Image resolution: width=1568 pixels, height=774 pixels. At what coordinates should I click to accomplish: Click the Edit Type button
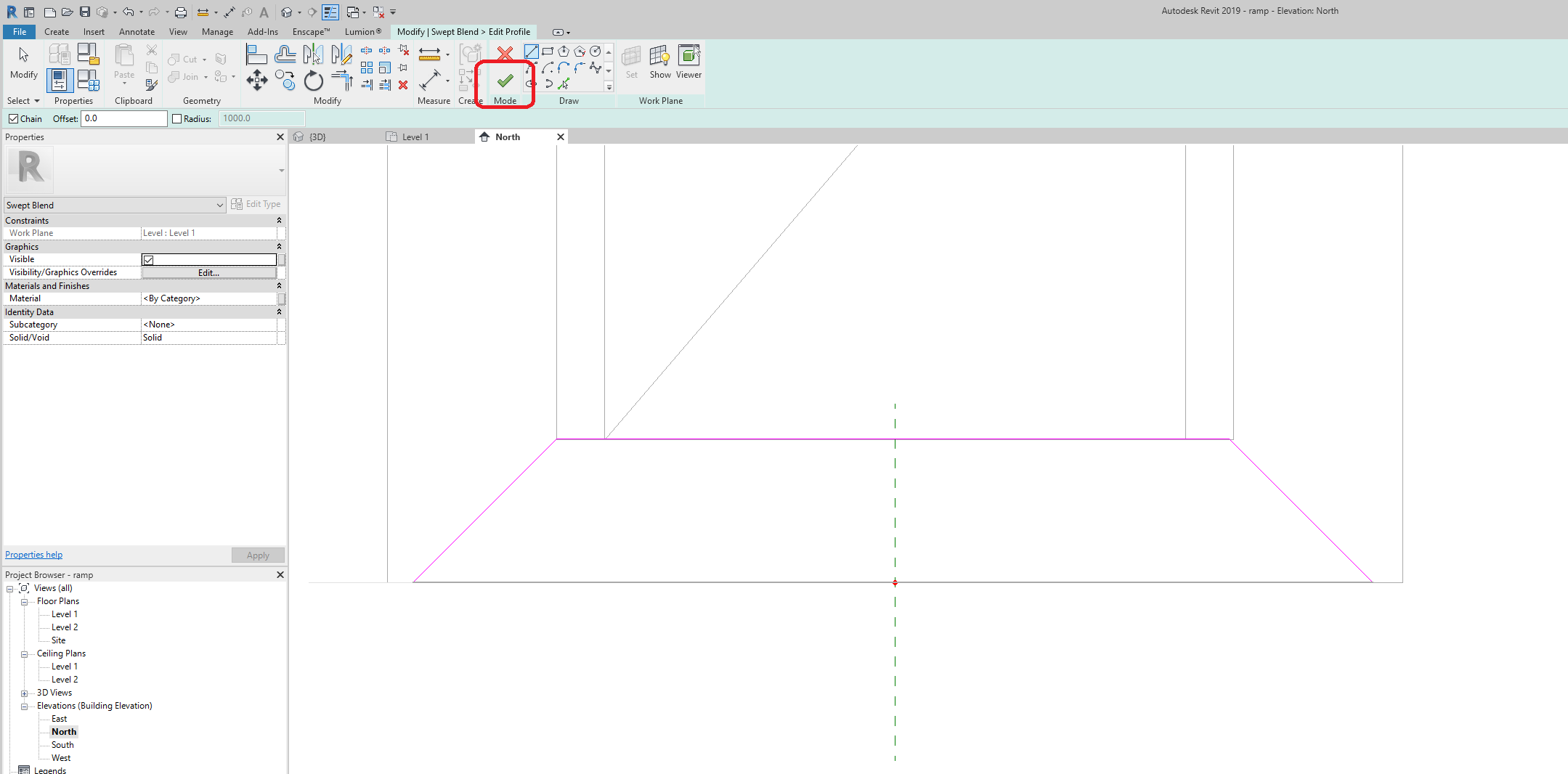pyautogui.click(x=256, y=205)
